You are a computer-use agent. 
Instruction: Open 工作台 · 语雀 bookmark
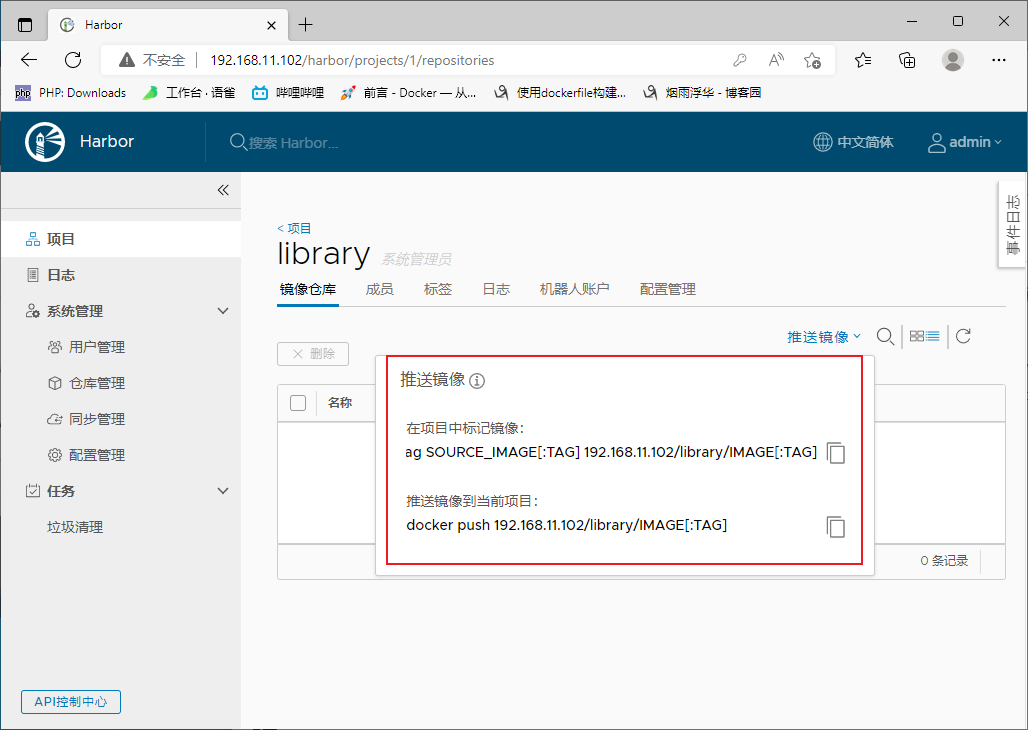pos(189,92)
